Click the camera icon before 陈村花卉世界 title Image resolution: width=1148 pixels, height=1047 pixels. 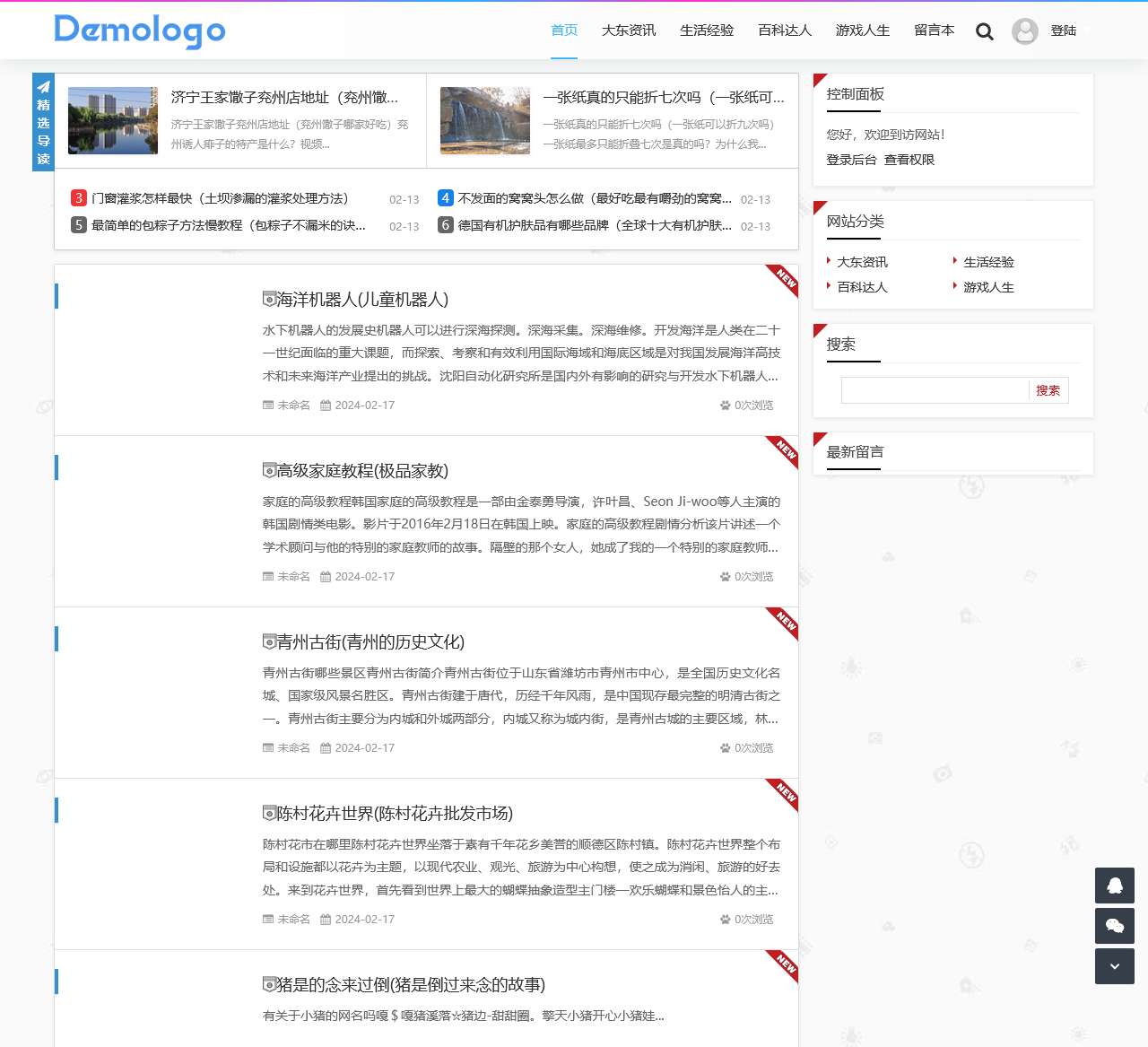[x=267, y=814]
